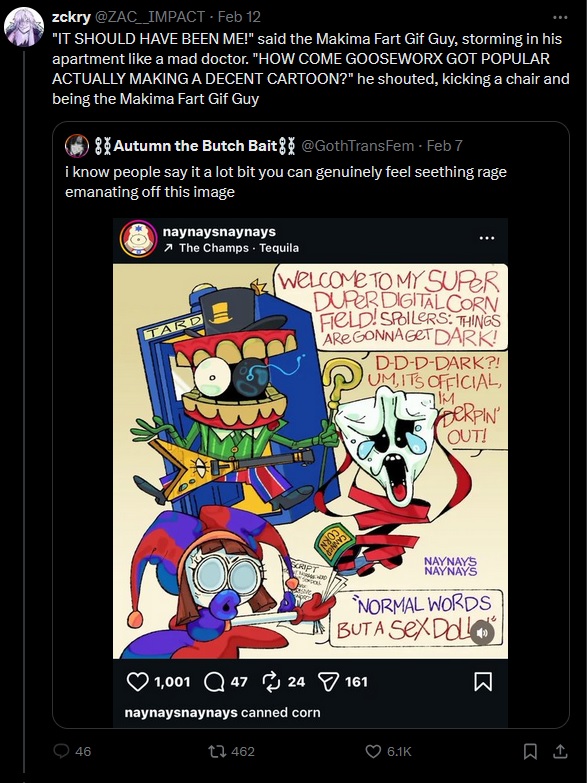The width and height of the screenshot is (587, 783).
Task: Click the comment bubble showing 47
Action: (214, 682)
